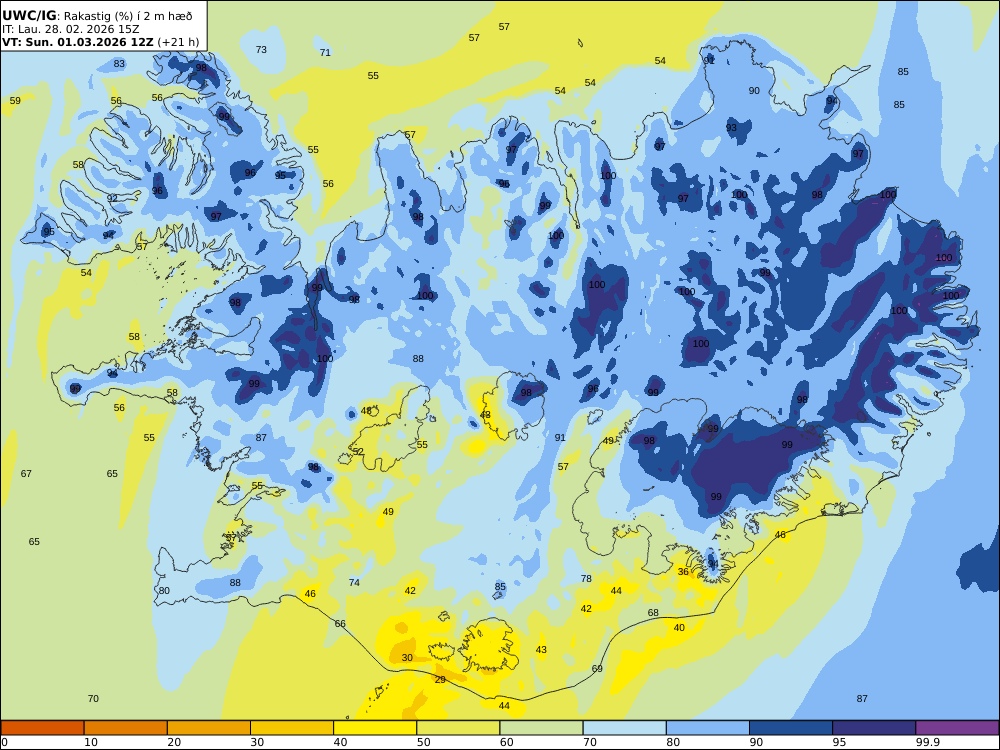Click the purple legend swatch above 99.9
1000x750 pixels.
(957, 728)
